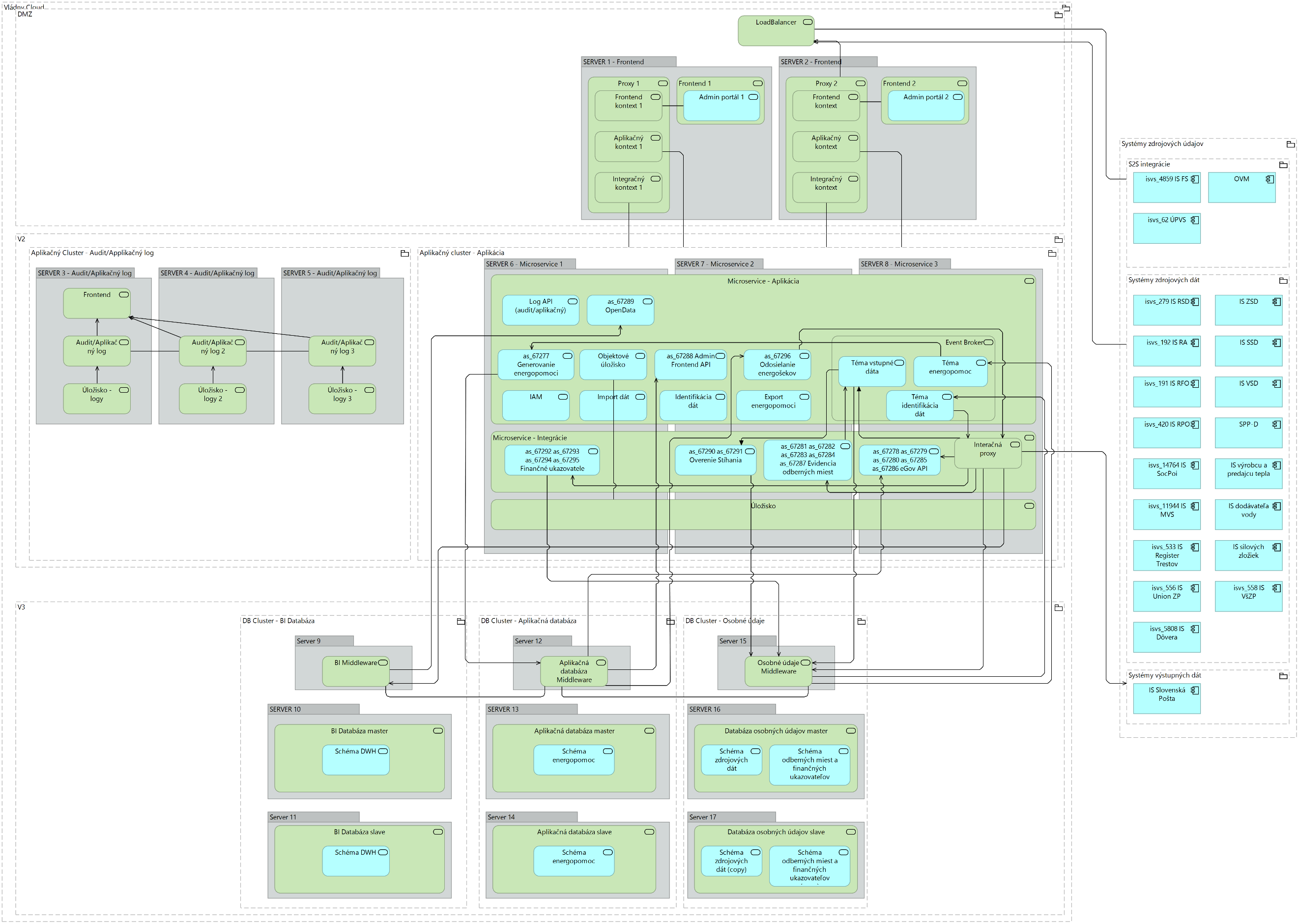Click the Interačná proxy node
This screenshot has width=1299, height=924.
coord(987,454)
